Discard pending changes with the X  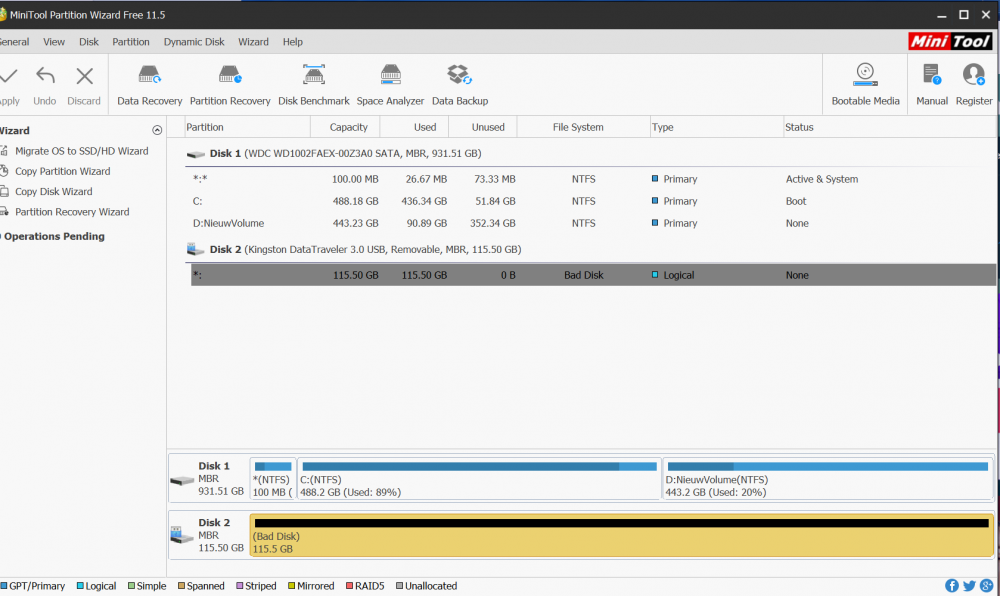[x=84, y=85]
